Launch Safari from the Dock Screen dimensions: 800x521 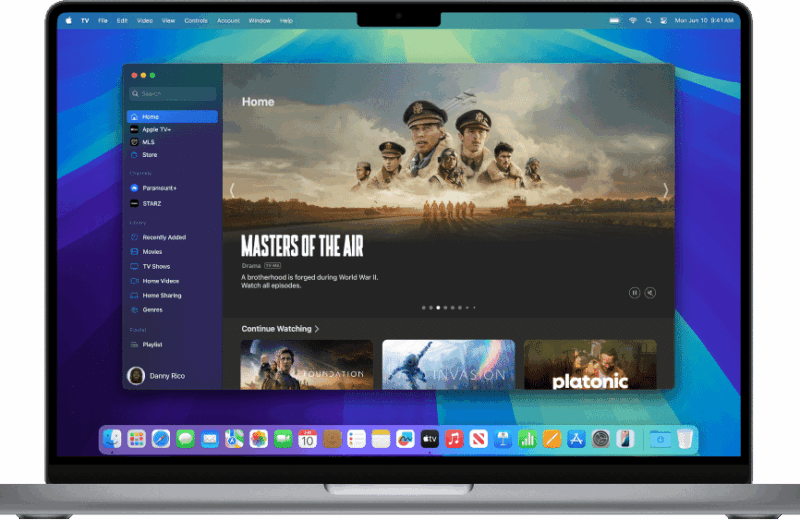click(x=161, y=439)
